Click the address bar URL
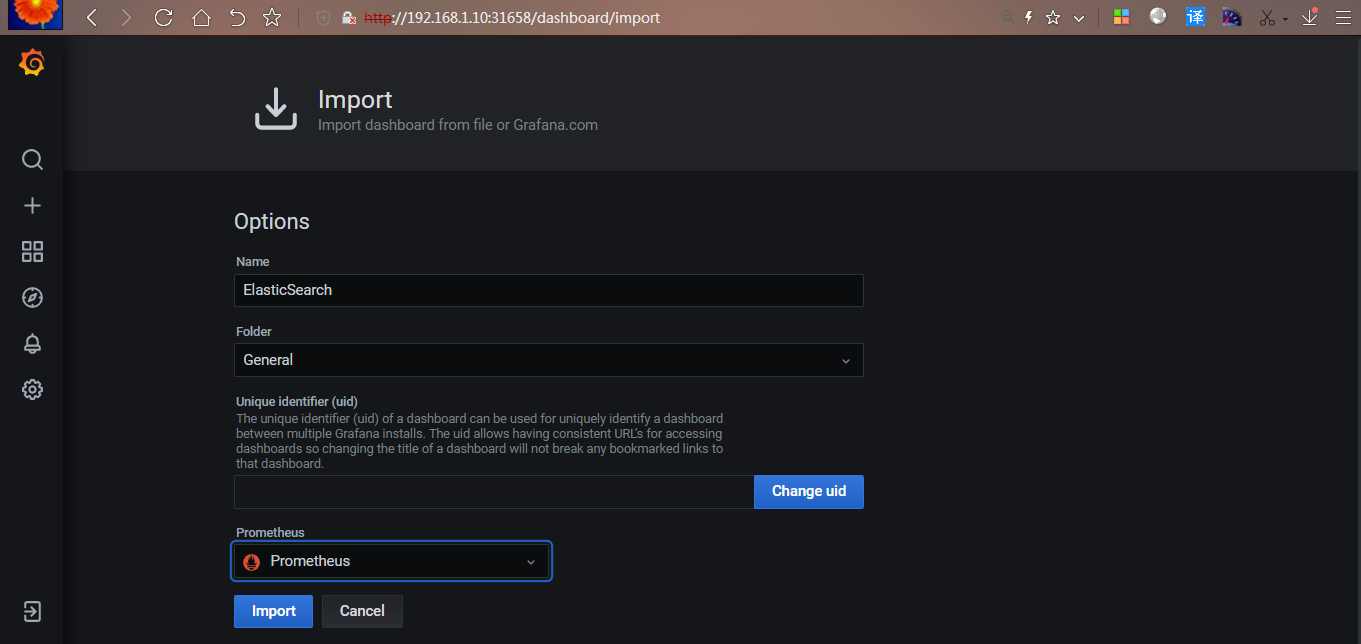 pos(511,18)
